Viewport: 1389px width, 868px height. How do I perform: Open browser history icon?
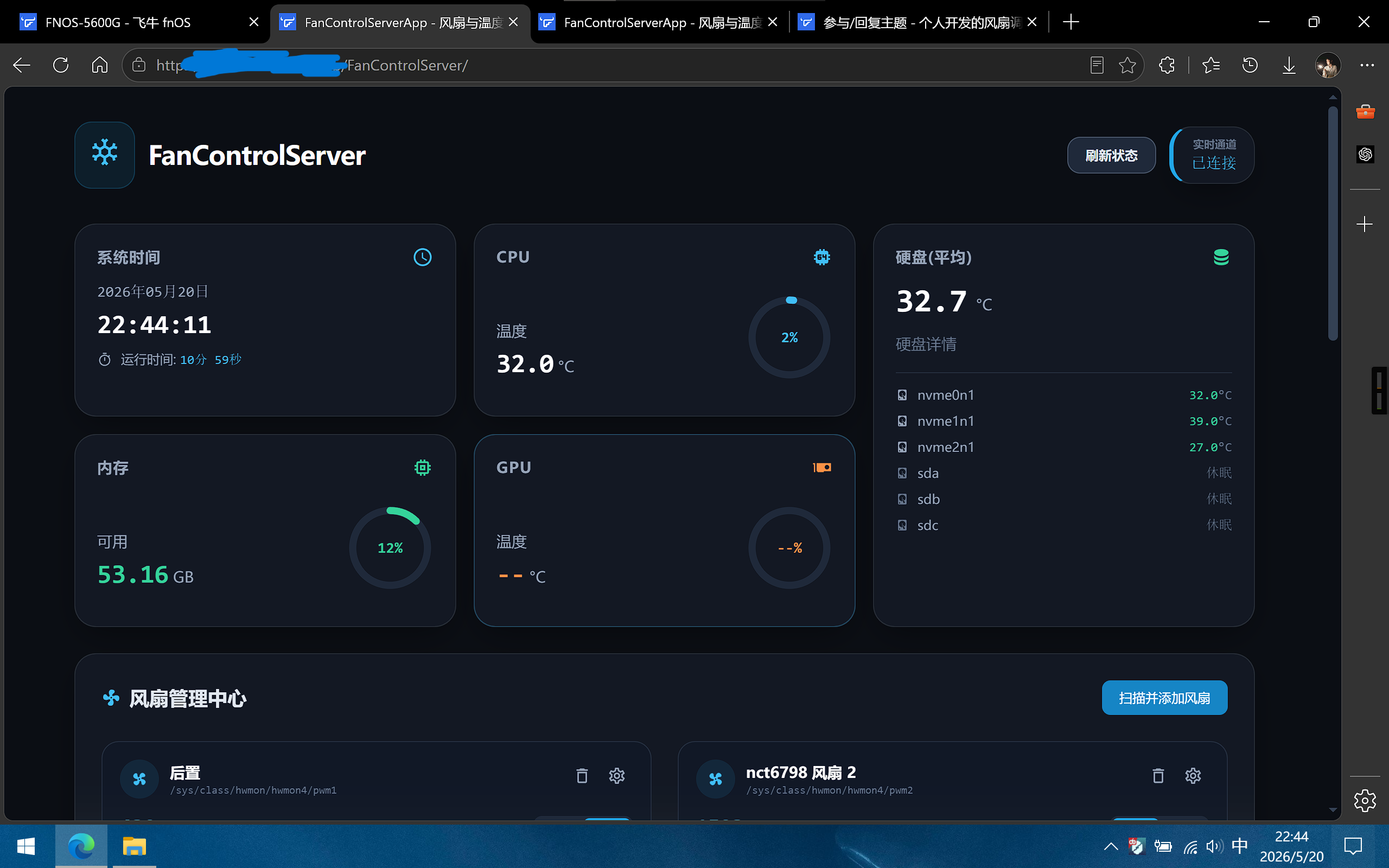[x=1250, y=65]
